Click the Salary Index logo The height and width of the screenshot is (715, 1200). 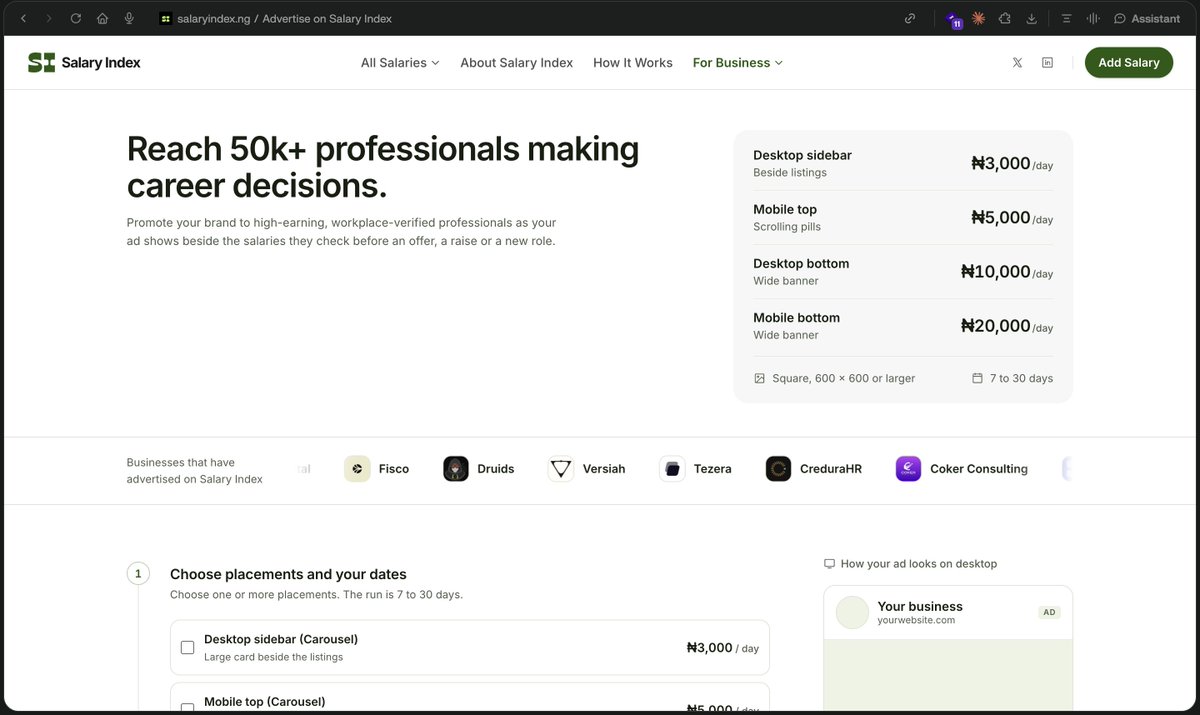click(x=84, y=62)
